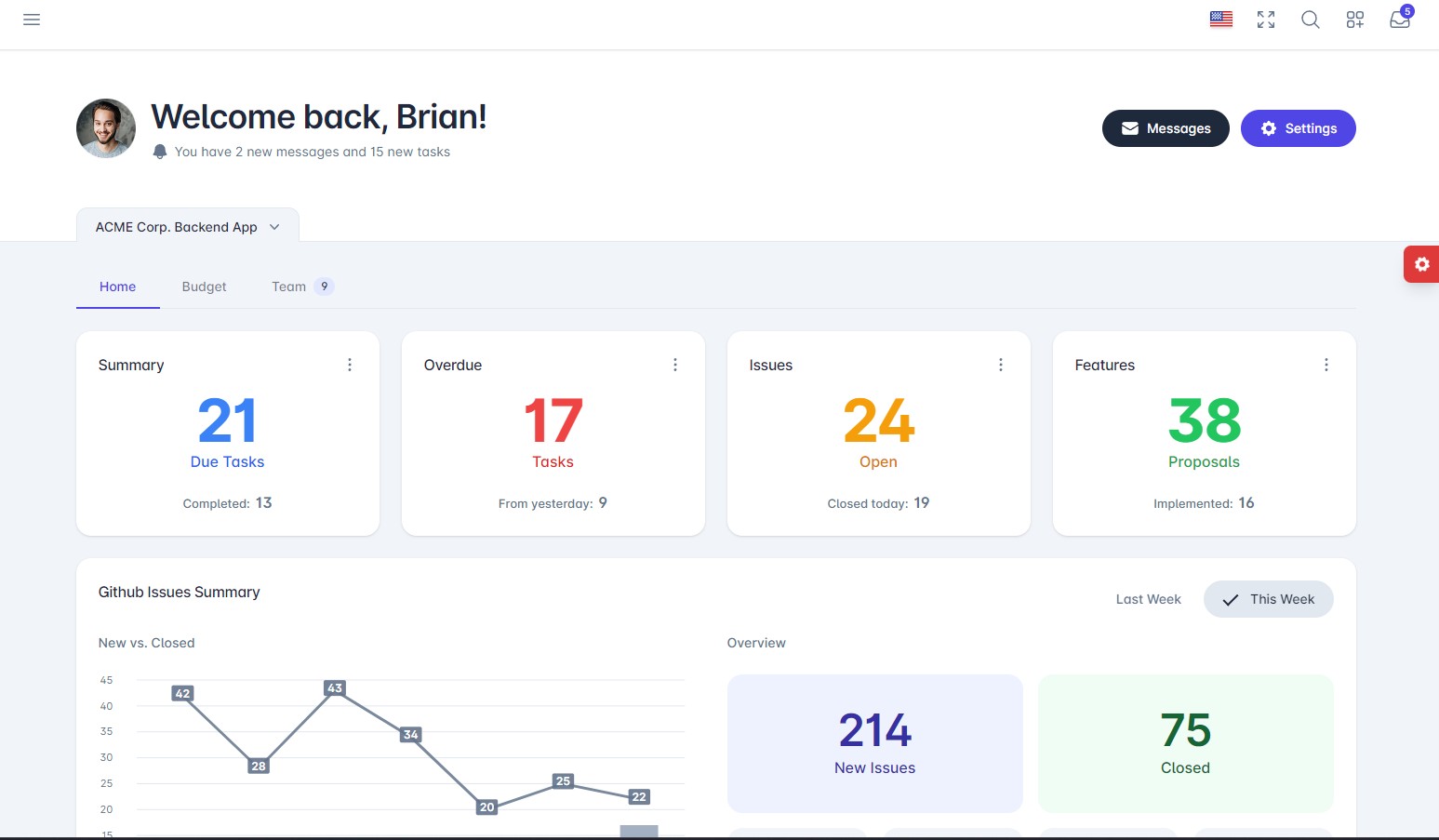Viewport: 1439px width, 840px height.
Task: Open the search magnifier icon
Action: (1311, 20)
